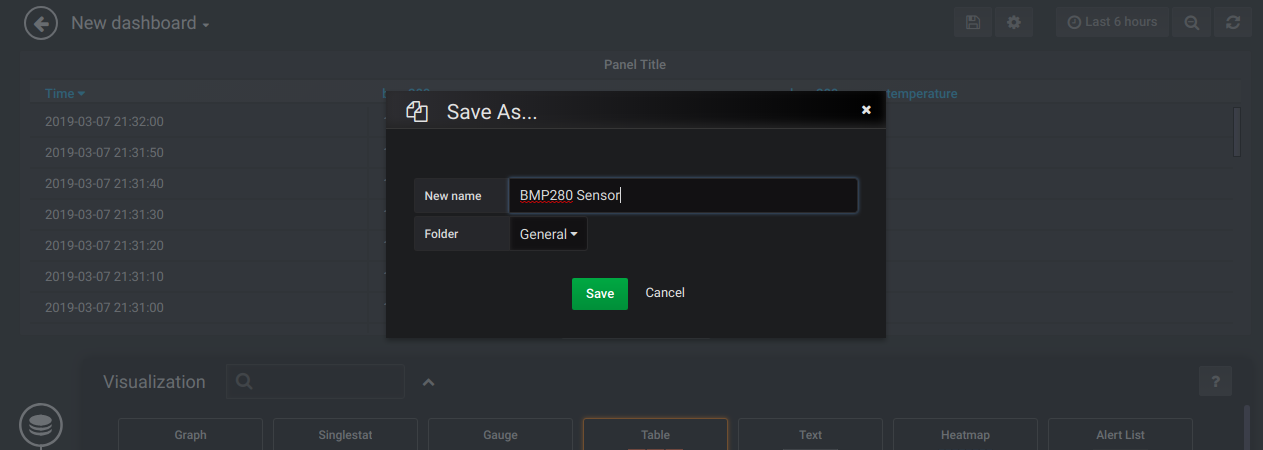
Task: Select the Gauge visualization
Action: coord(500,434)
